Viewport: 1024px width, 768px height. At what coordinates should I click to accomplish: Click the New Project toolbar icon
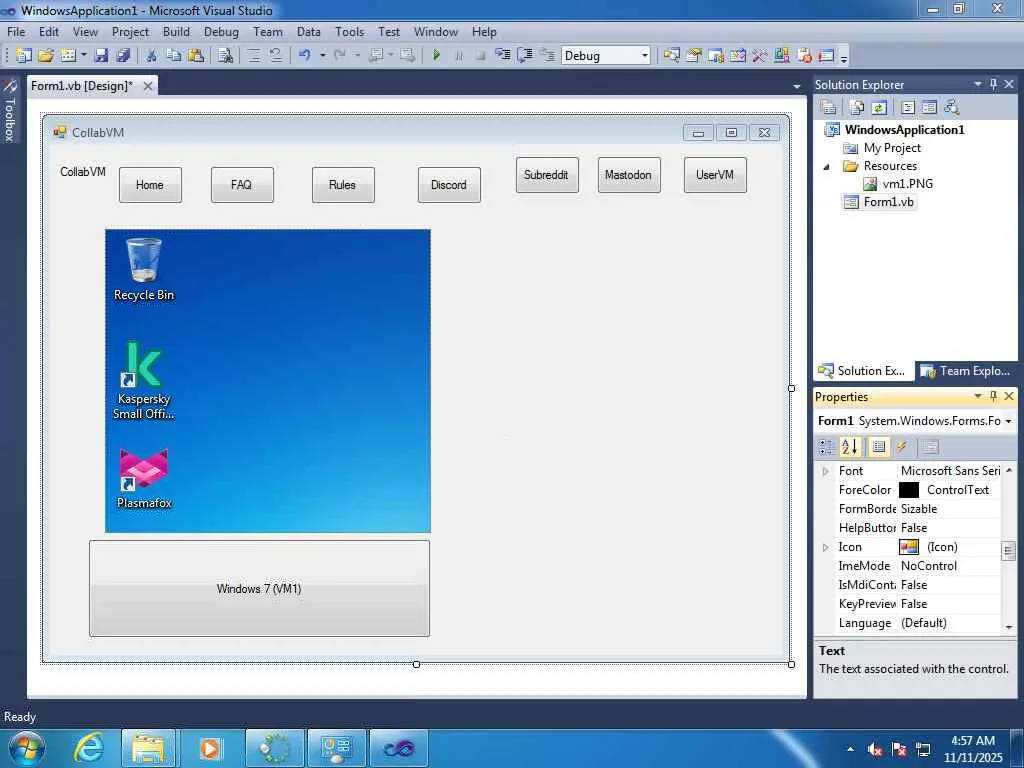click(24, 56)
